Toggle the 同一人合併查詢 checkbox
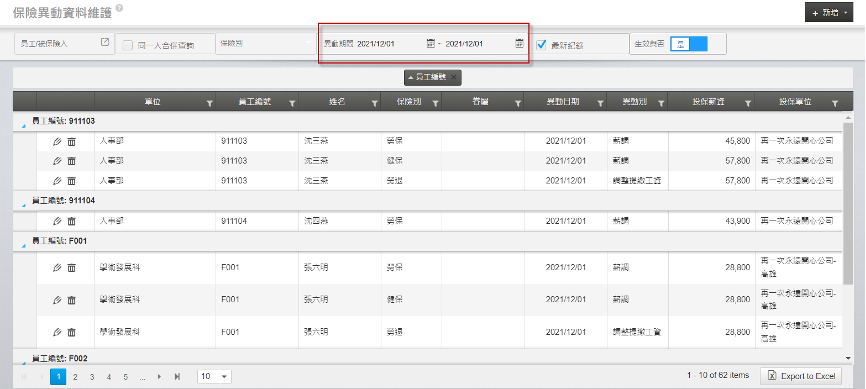This screenshot has height=389, width=866. (127, 45)
